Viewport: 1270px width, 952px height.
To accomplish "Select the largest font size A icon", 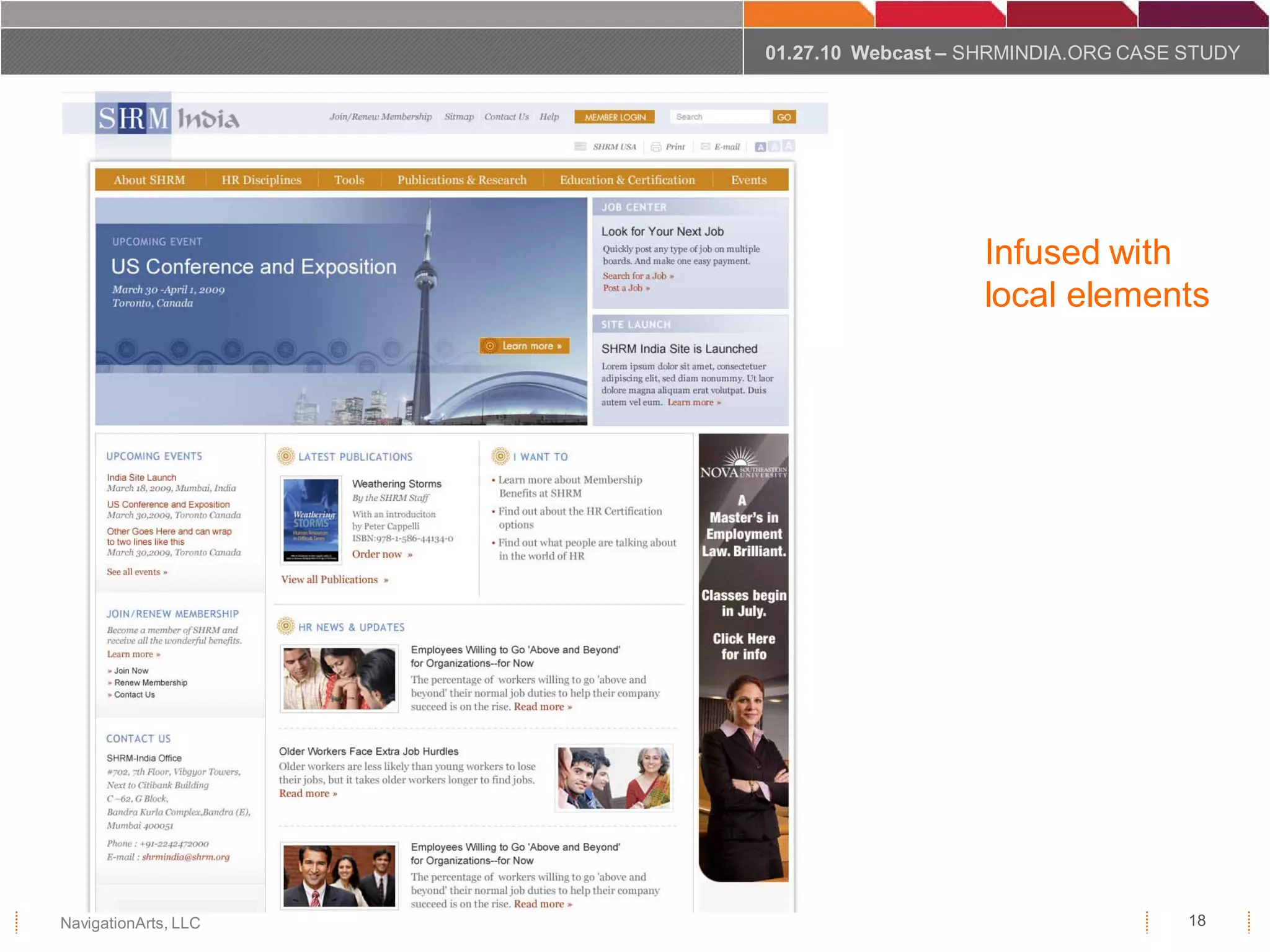I will coord(789,146).
